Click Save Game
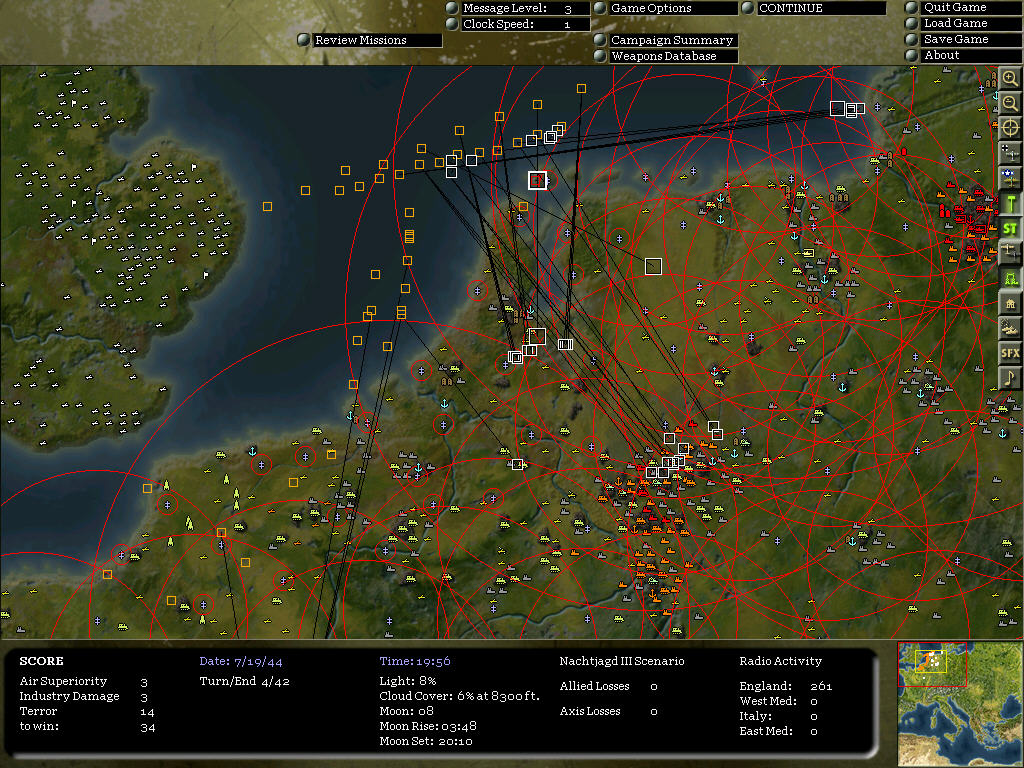The height and width of the screenshot is (768, 1024). click(x=972, y=39)
